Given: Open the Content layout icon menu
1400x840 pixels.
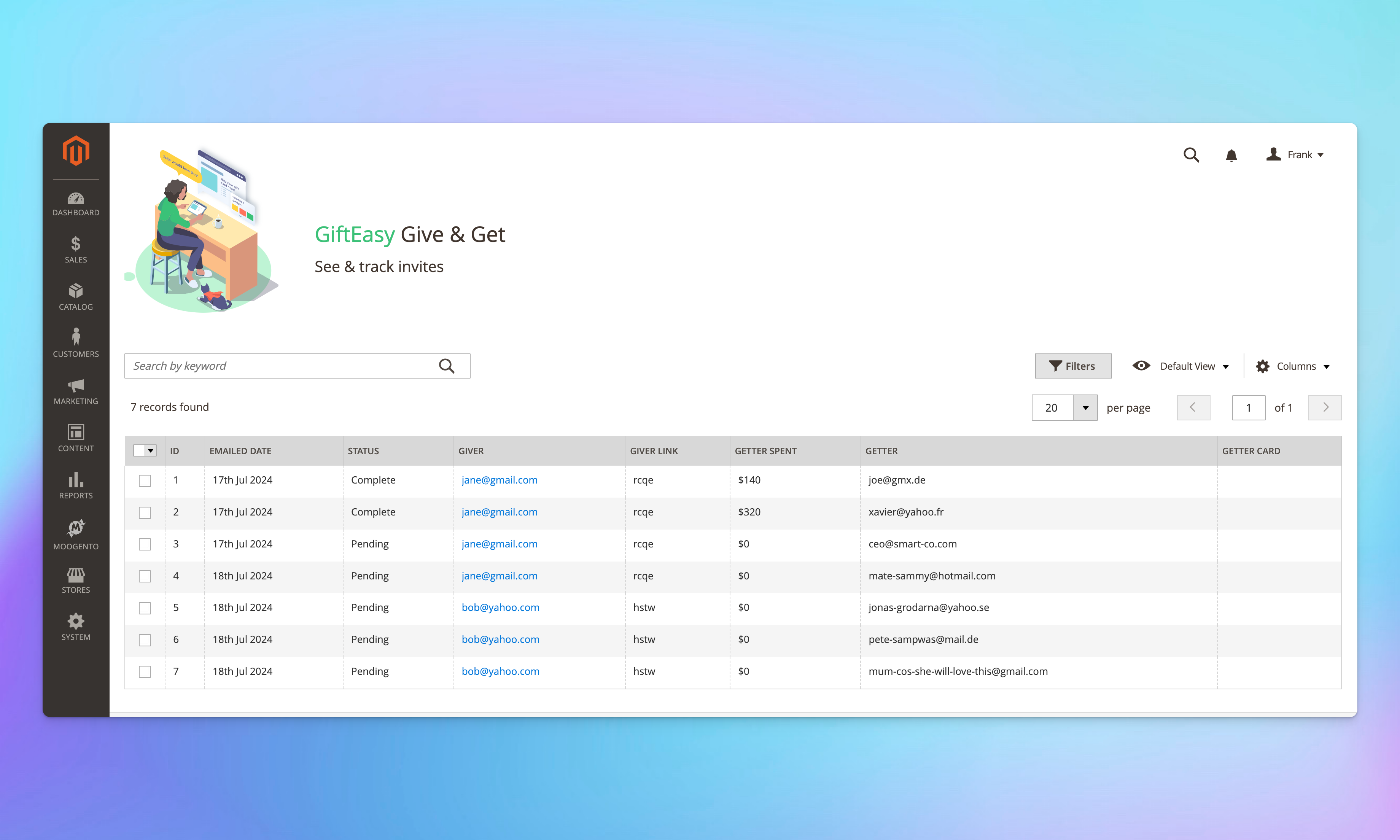Looking at the screenshot, I should coord(76,438).
